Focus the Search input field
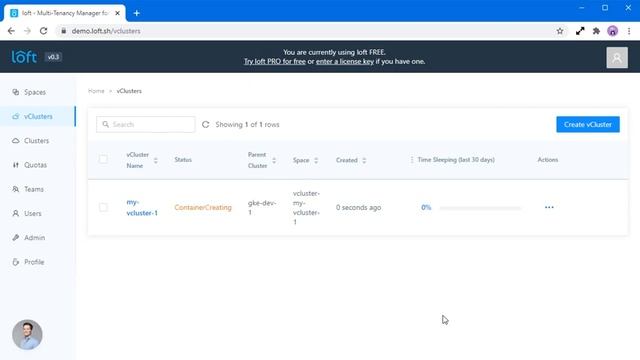Viewport: 640px width, 360px height. pyautogui.click(x=146, y=124)
